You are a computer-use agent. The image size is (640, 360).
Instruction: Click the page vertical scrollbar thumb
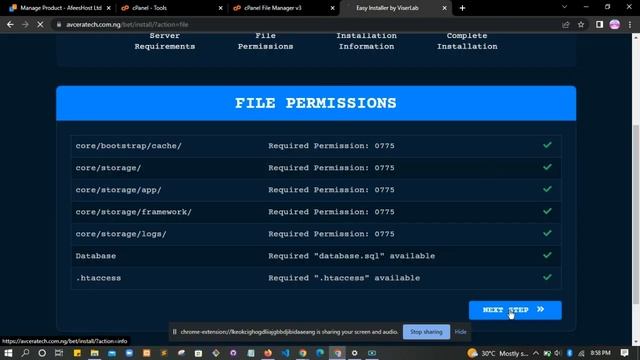(x=636, y=214)
